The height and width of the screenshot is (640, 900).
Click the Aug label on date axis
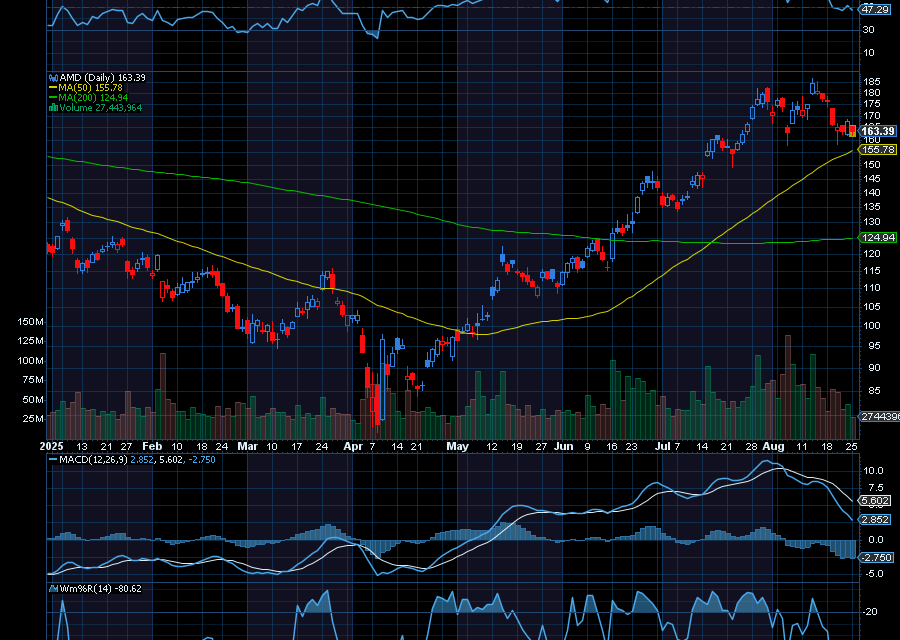774,446
